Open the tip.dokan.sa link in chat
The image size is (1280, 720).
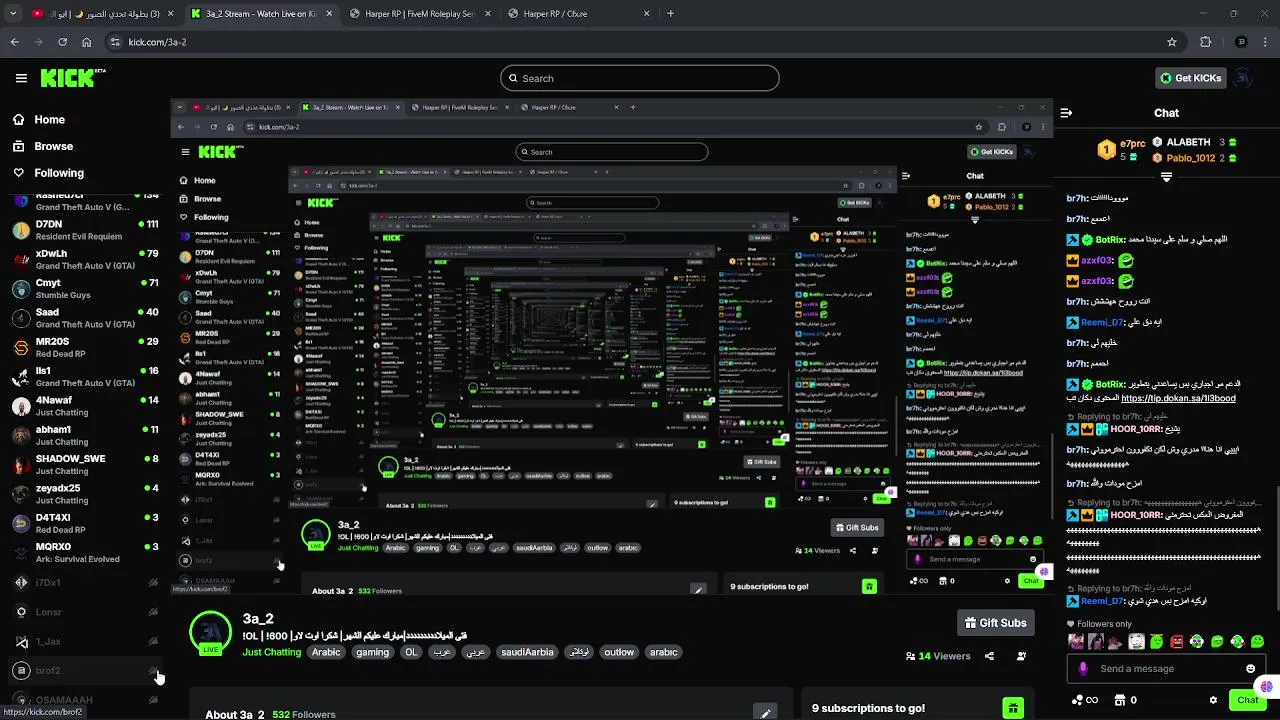(x=1178, y=398)
